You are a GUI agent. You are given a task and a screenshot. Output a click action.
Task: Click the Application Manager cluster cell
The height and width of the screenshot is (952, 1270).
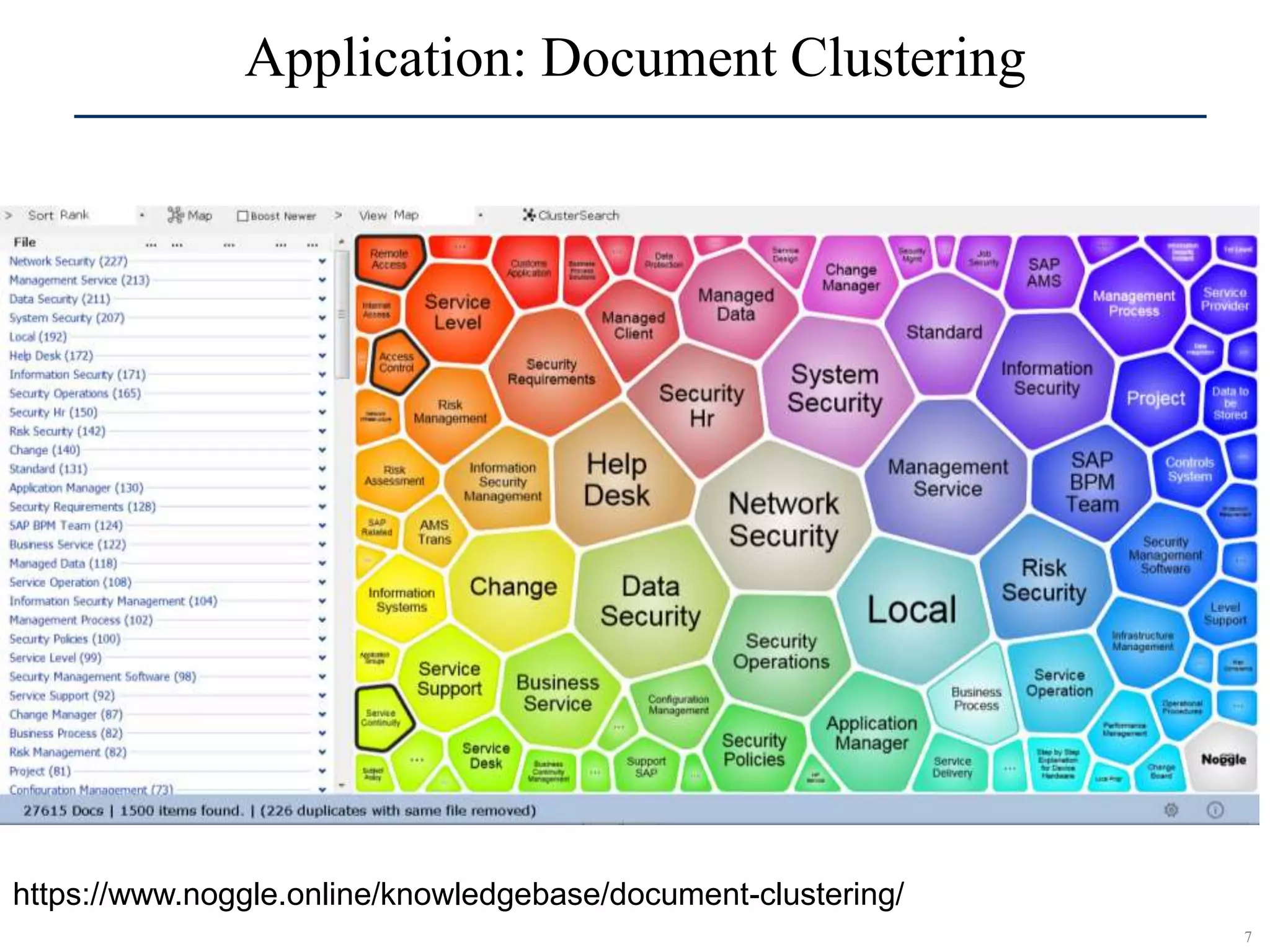tap(871, 733)
